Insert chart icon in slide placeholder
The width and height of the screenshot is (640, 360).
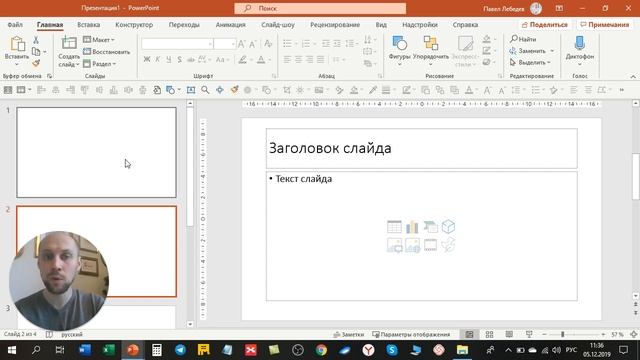(x=412, y=227)
